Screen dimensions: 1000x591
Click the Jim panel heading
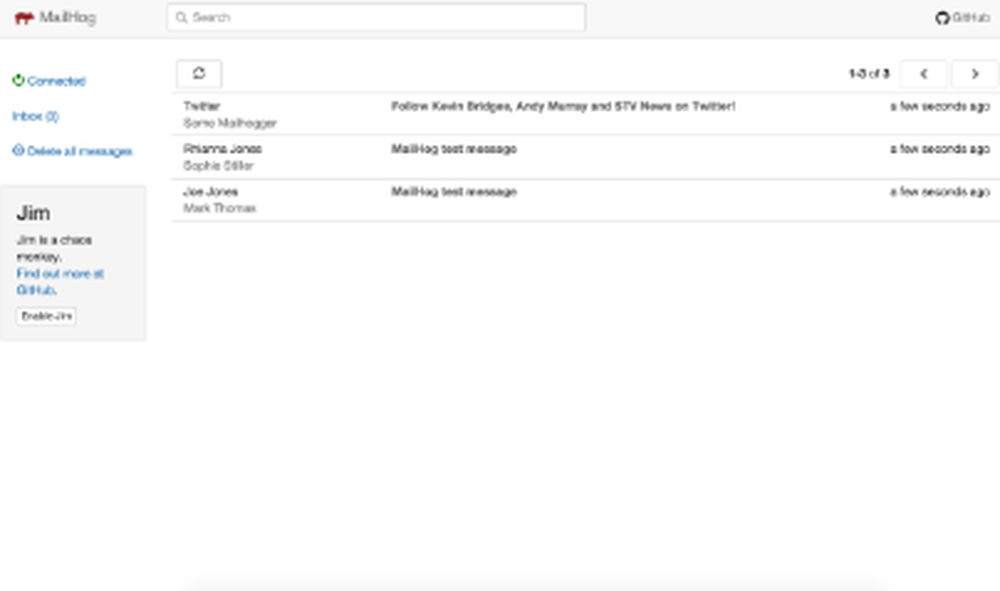tap(33, 213)
